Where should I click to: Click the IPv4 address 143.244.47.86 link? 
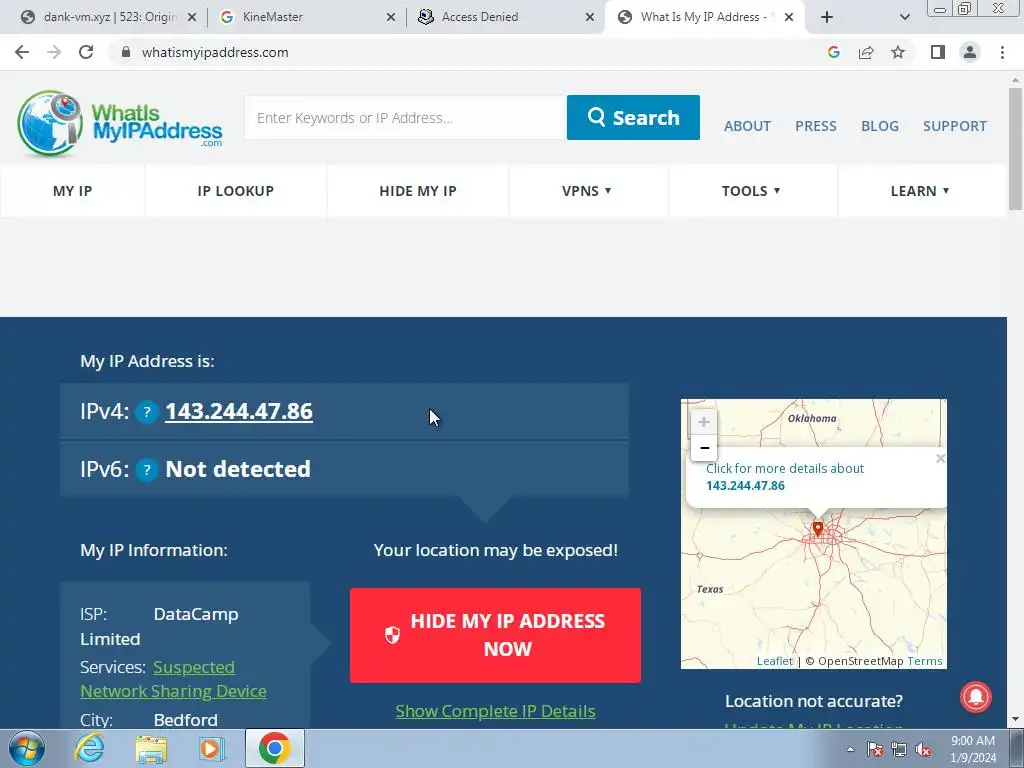[x=239, y=411]
